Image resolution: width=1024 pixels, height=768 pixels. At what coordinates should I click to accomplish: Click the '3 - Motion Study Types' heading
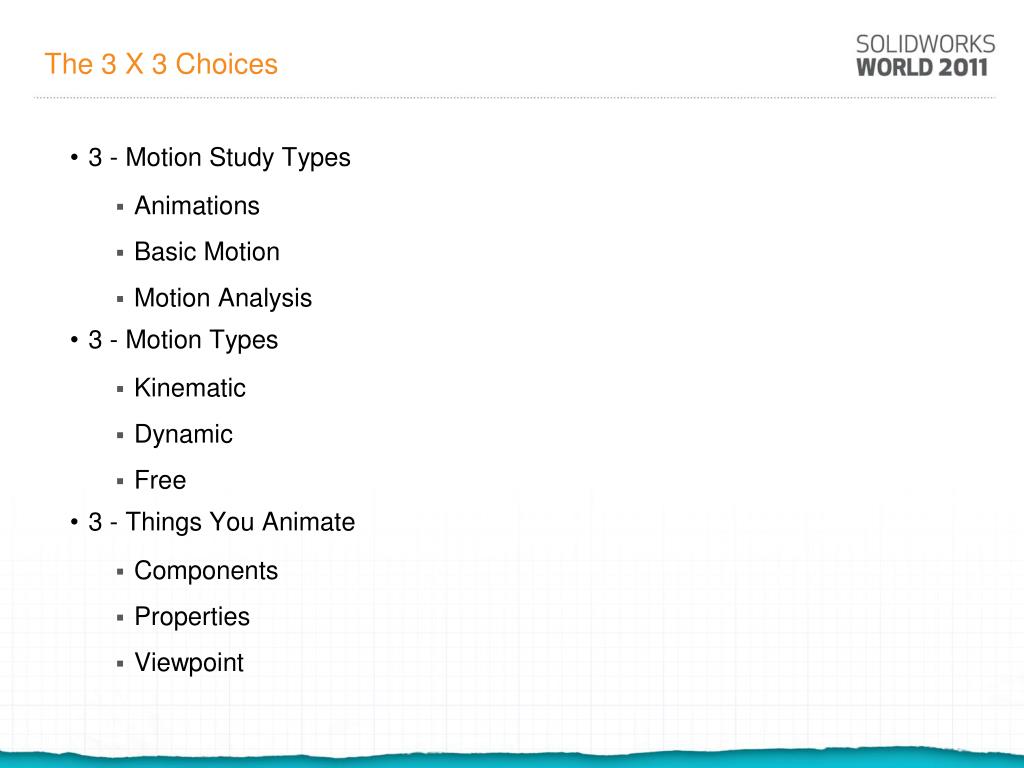coord(219,158)
